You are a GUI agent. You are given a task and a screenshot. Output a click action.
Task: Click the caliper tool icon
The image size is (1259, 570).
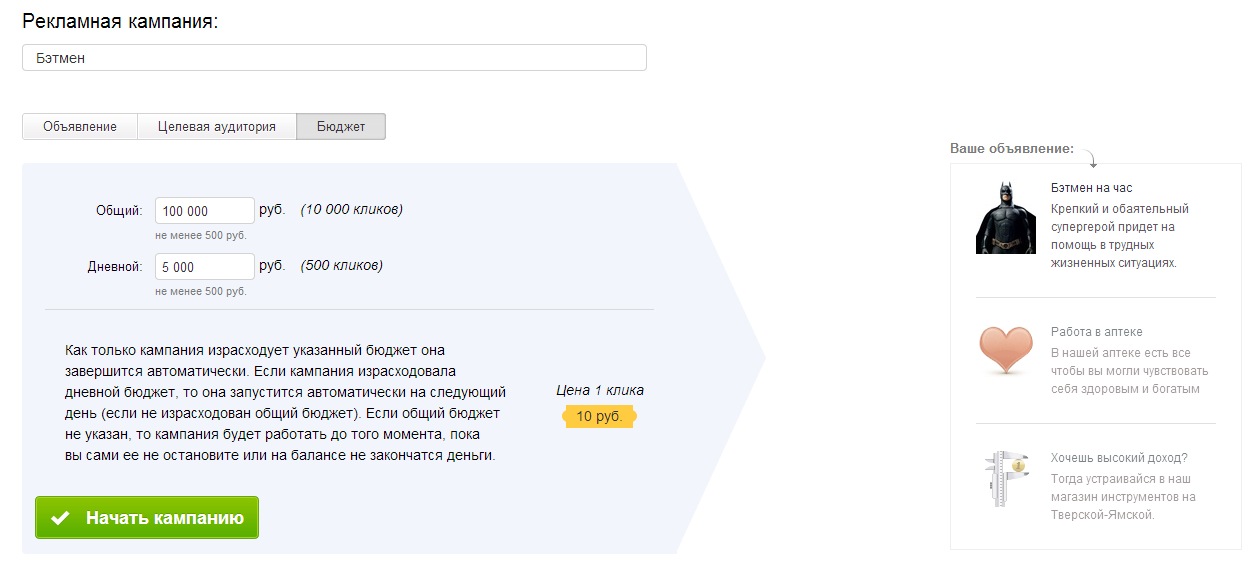[1005, 479]
